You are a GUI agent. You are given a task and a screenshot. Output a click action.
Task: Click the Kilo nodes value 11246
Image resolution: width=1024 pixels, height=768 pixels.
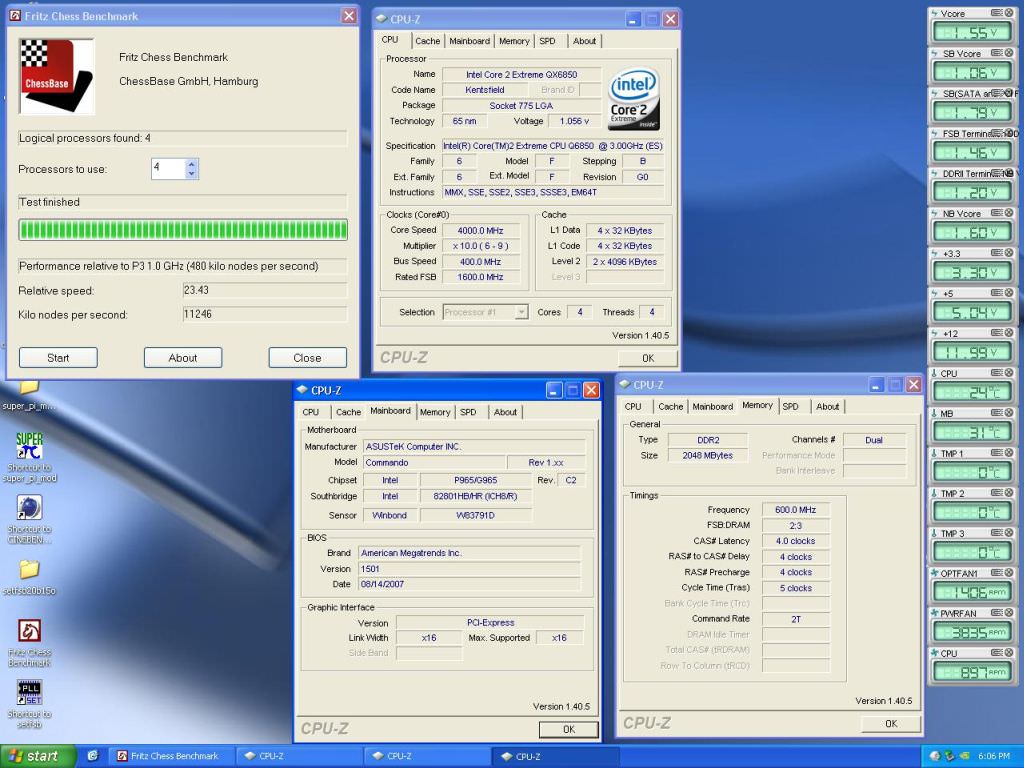click(x=264, y=314)
